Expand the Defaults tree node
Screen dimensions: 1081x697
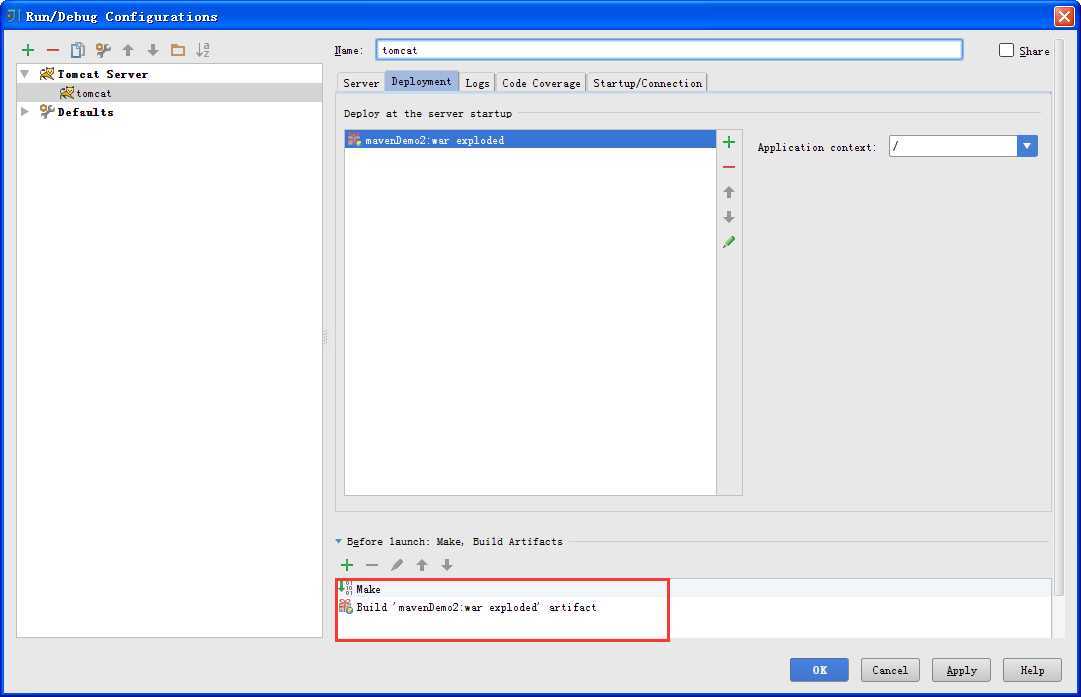pyautogui.click(x=25, y=111)
